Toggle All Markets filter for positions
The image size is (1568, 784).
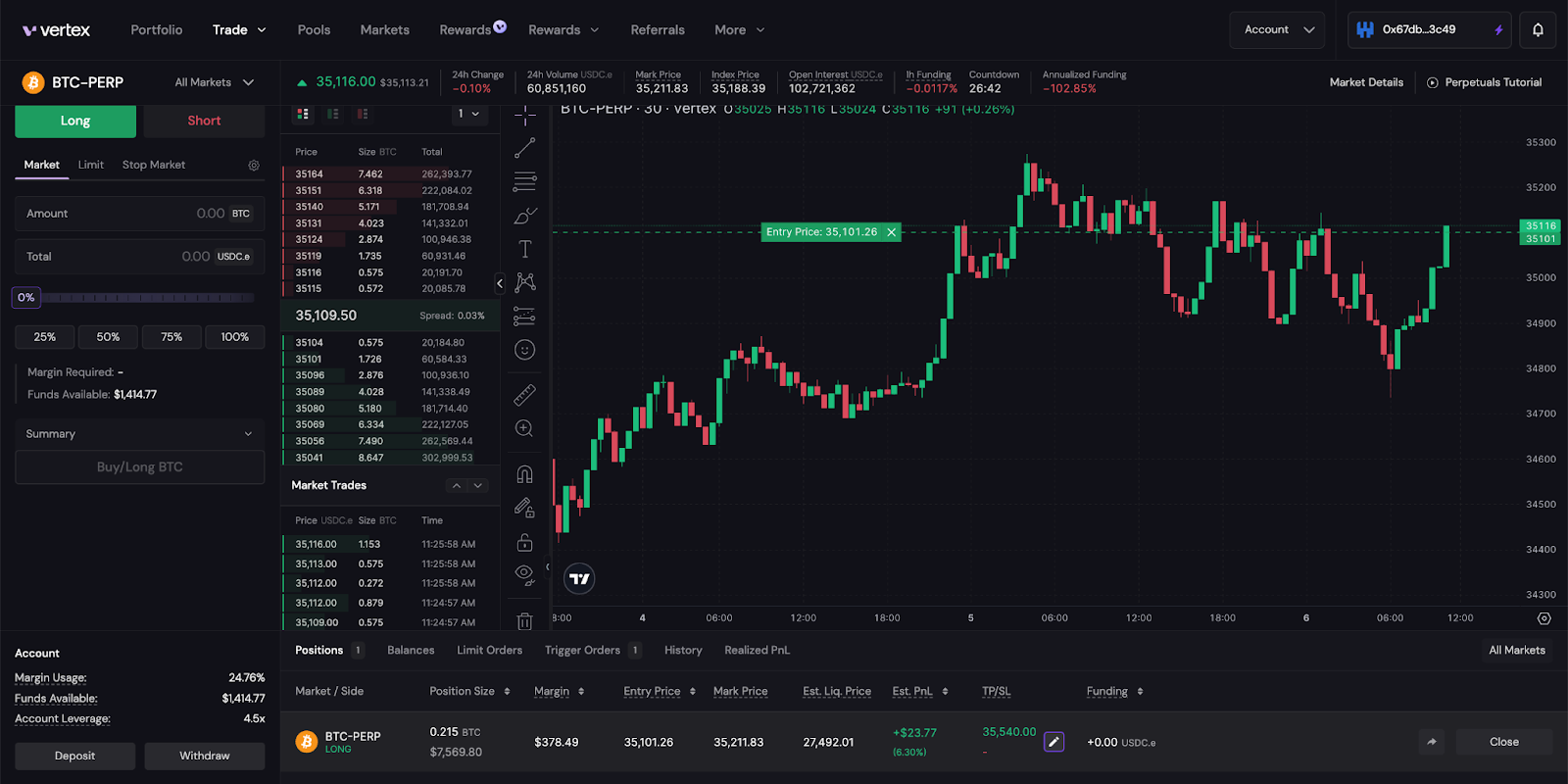click(1517, 651)
